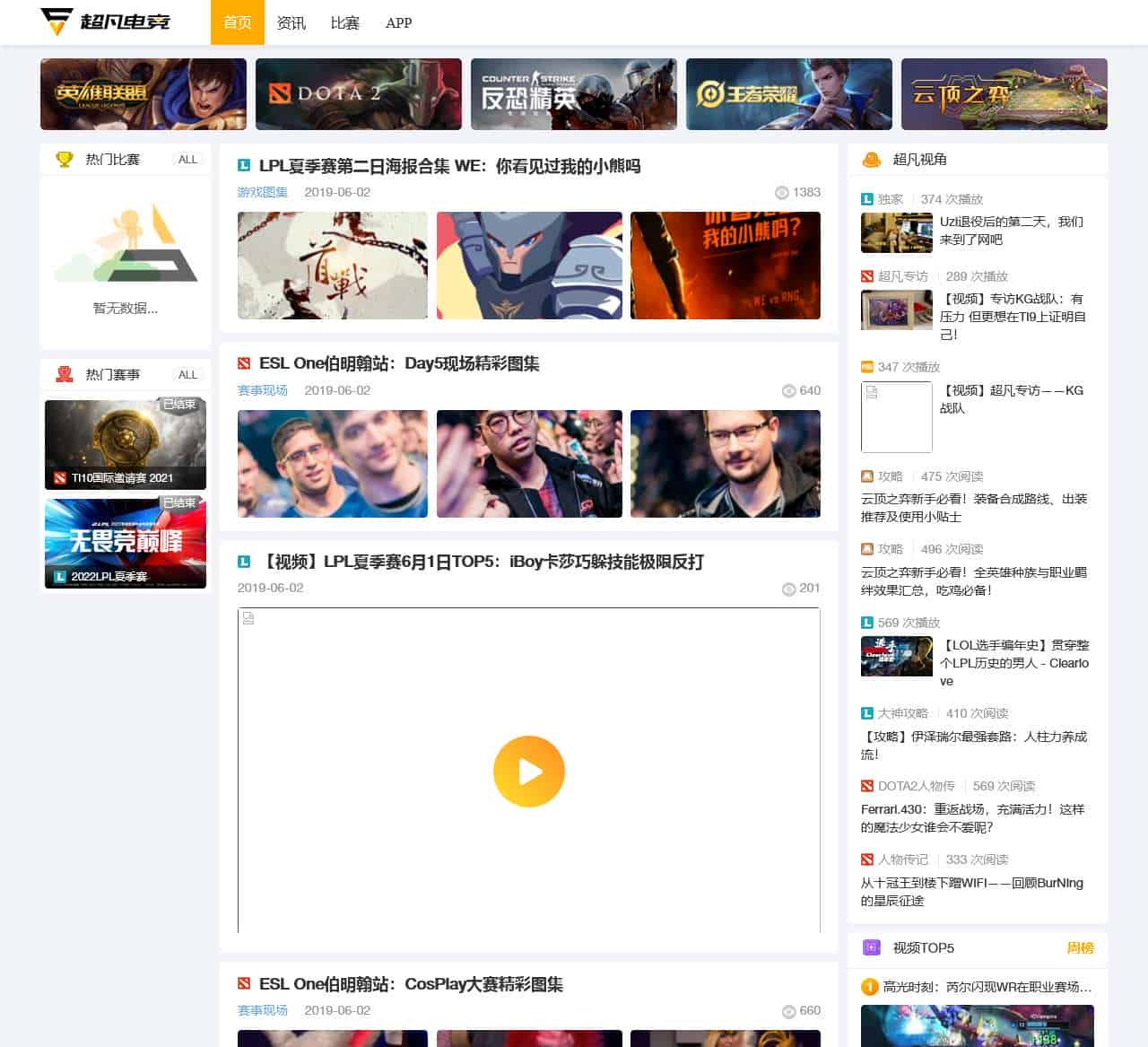Image resolution: width=1148 pixels, height=1047 pixels.
Task: Click ALL next to 热门比赛
Action: click(x=187, y=160)
